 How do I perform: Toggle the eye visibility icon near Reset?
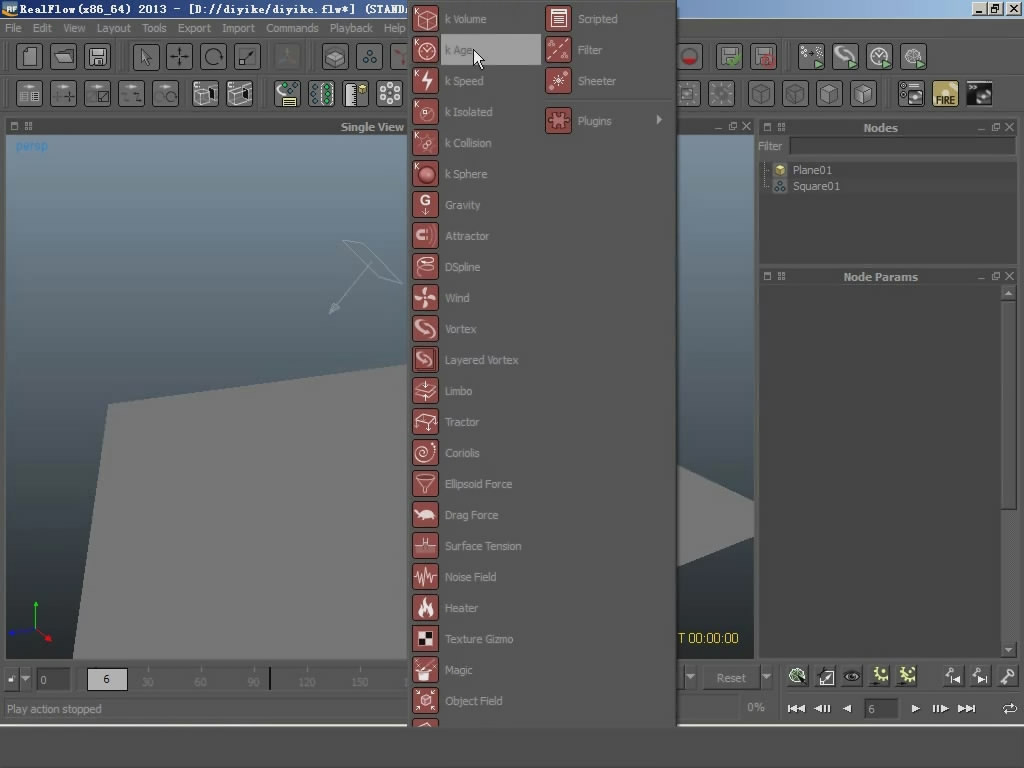coord(852,677)
